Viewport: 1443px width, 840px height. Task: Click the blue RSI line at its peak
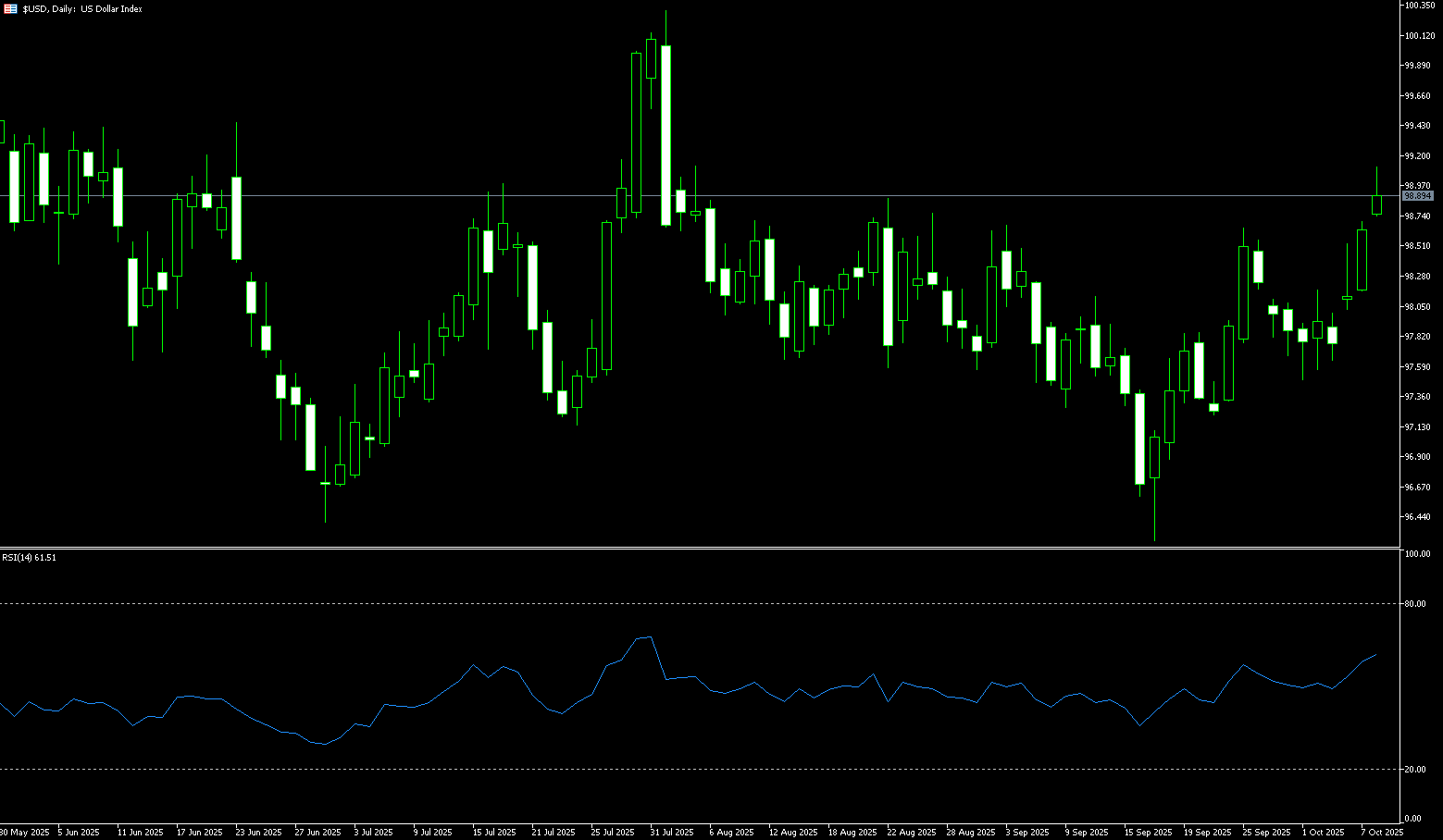[x=651, y=636]
